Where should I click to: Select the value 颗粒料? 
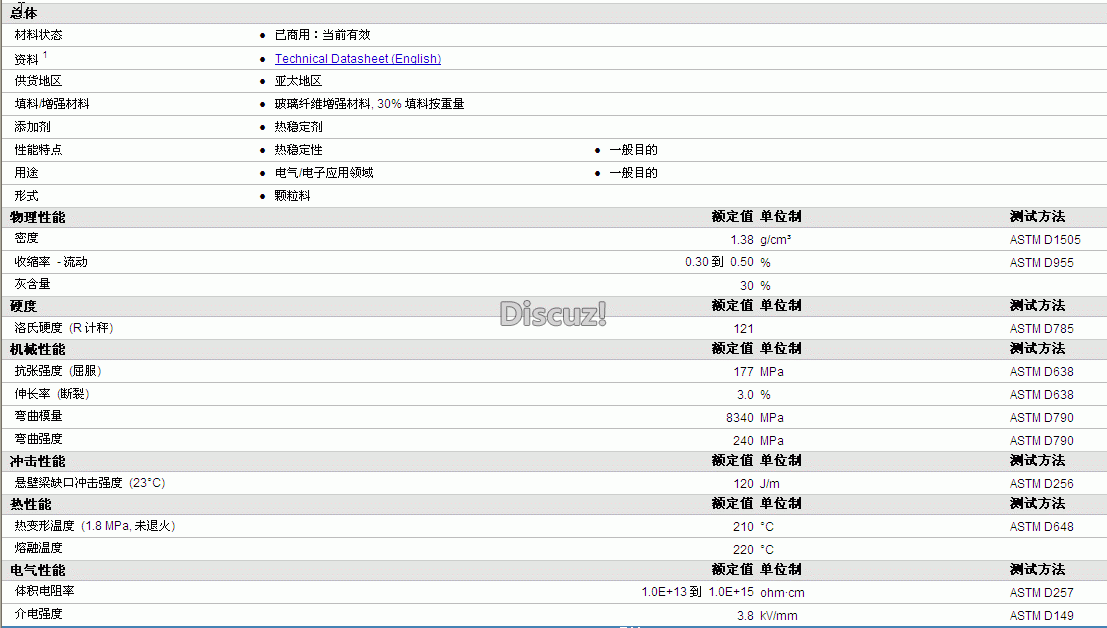(292, 195)
